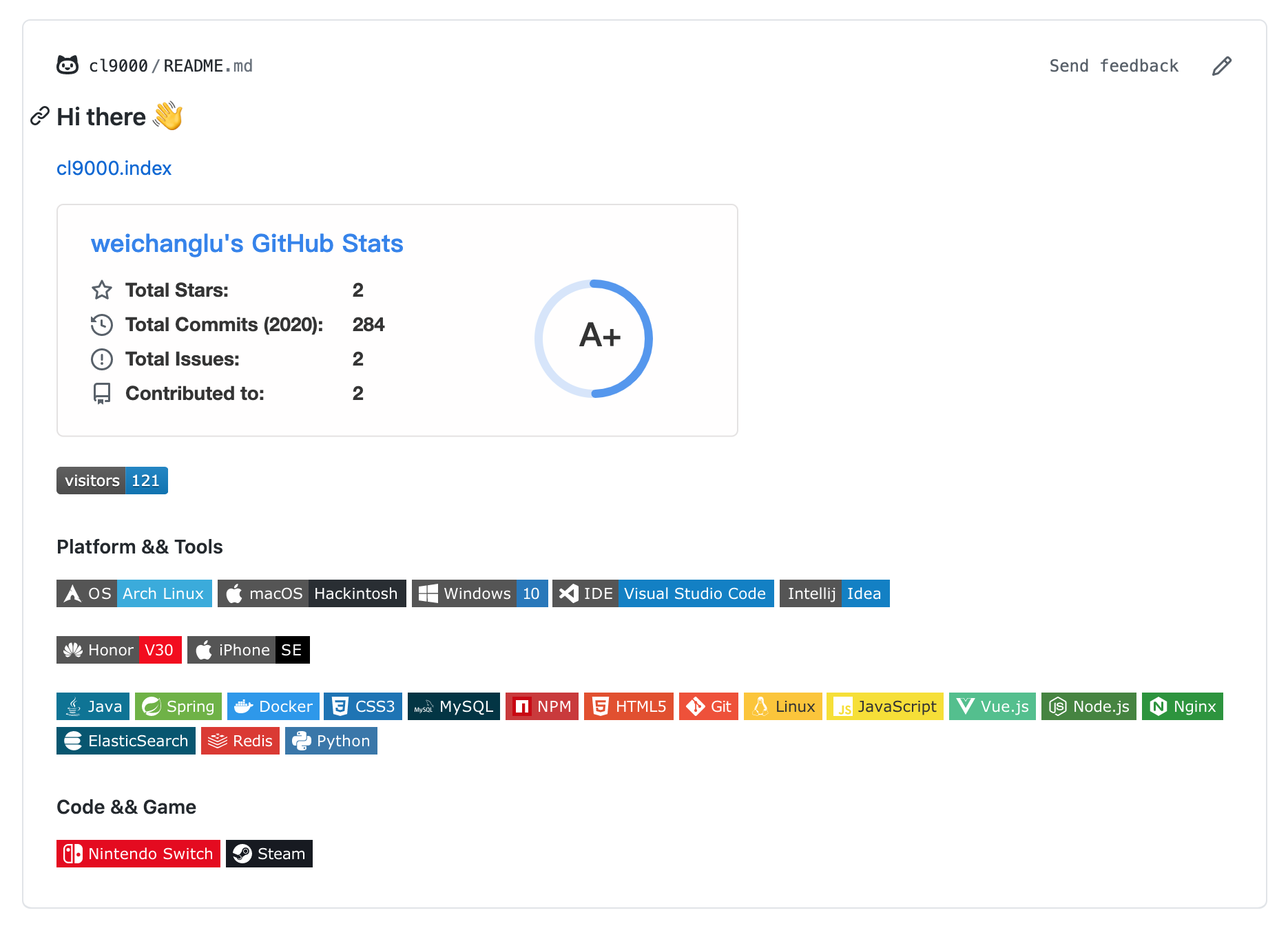Click the Hi there heading text

[x=101, y=117]
